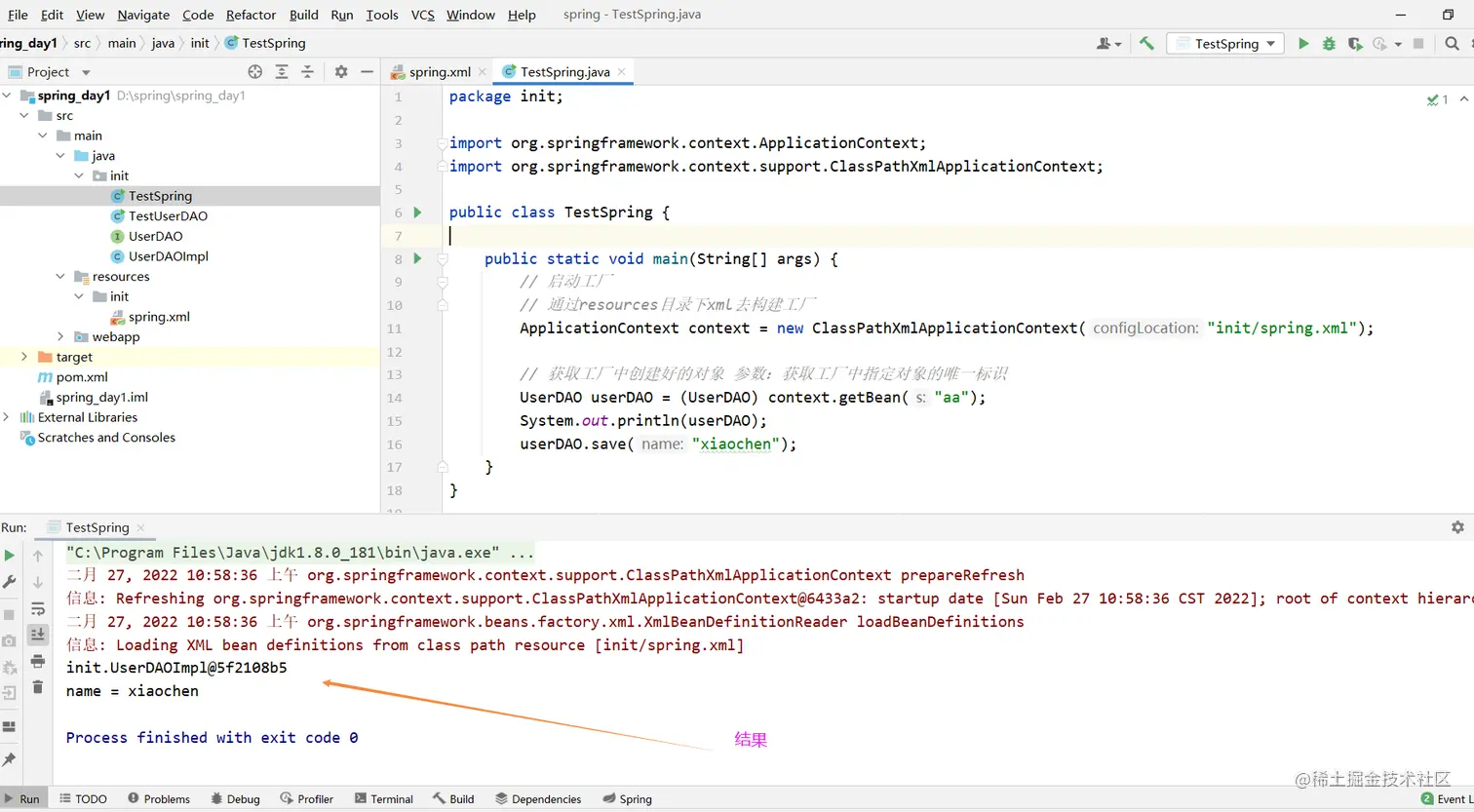Open the VCS menu
The width and height of the screenshot is (1474, 812).
pyautogui.click(x=422, y=15)
